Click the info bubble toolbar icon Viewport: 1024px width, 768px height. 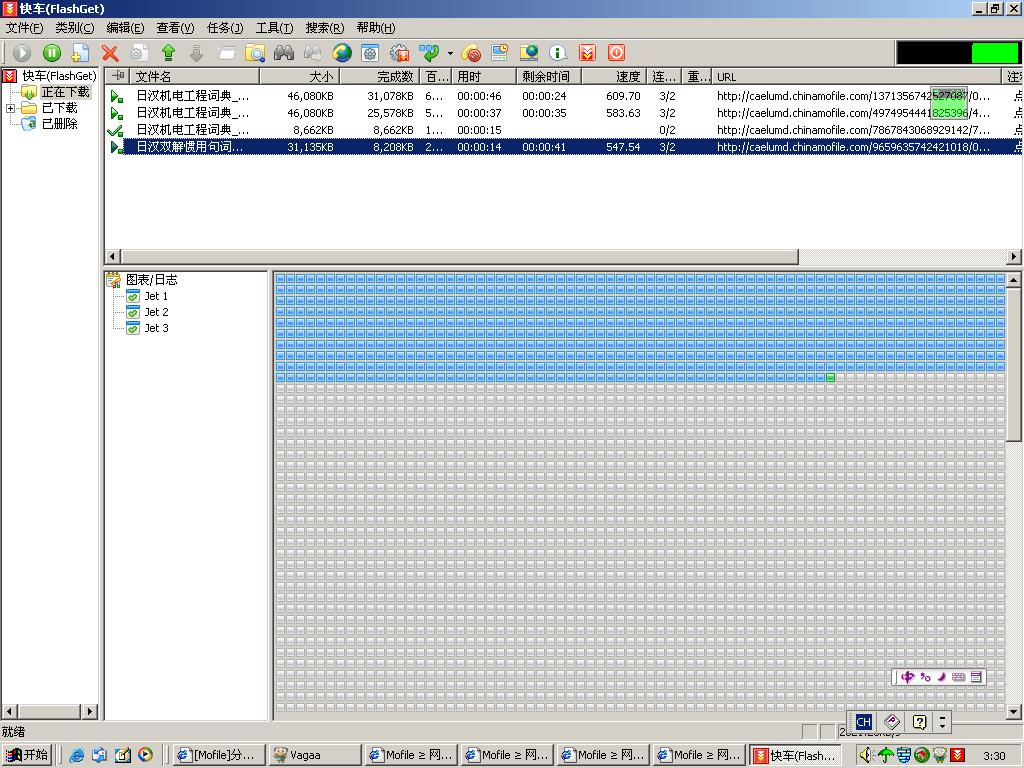(x=558, y=53)
